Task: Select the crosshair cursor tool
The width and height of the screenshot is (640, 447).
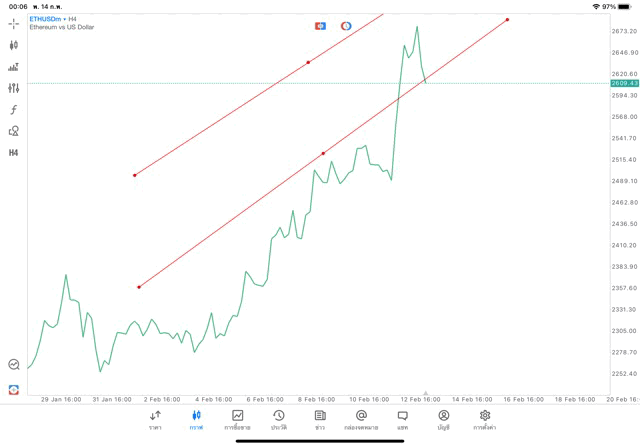Action: [14, 23]
